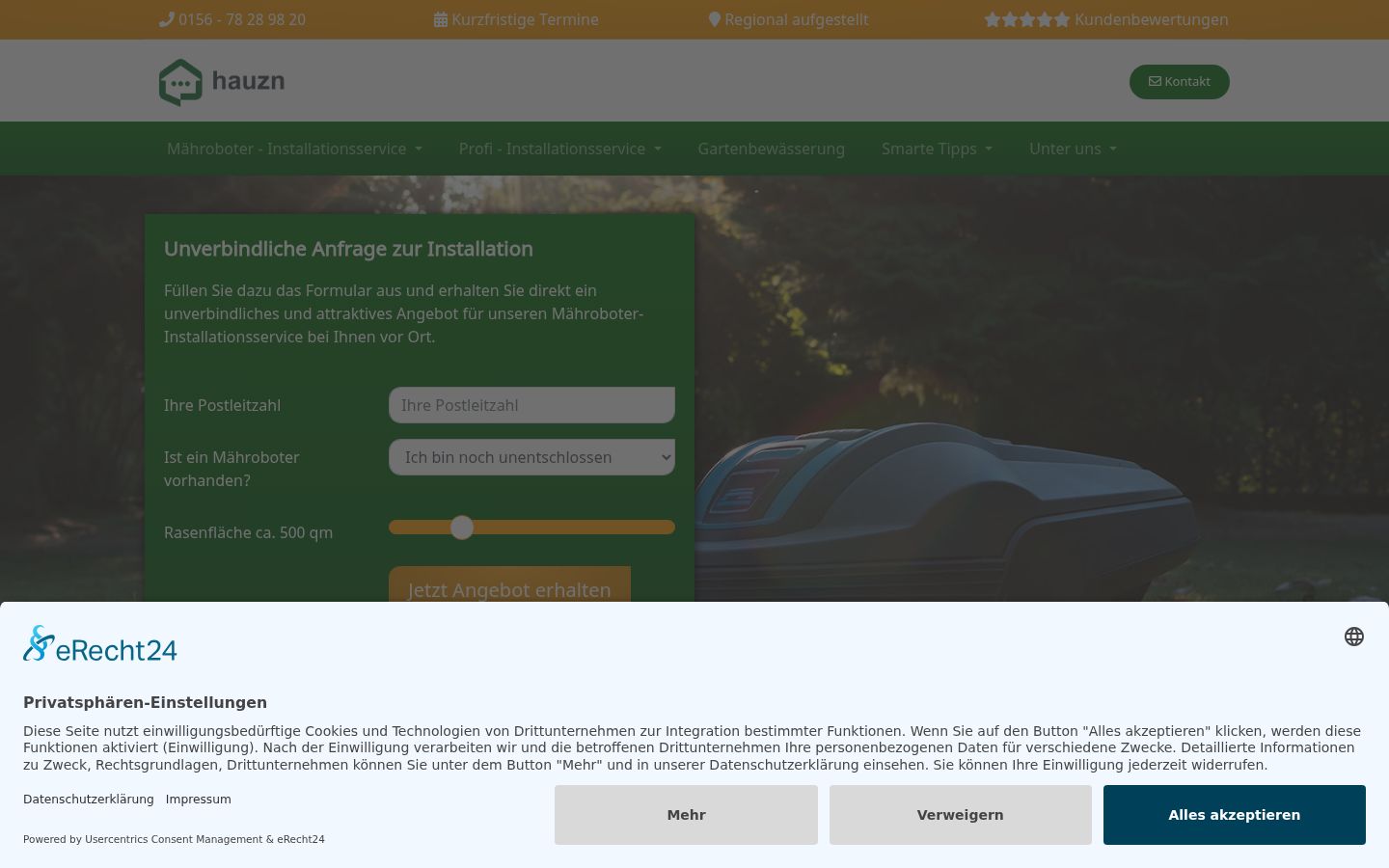Click the Rasenfläche slider handle
The height and width of the screenshot is (868, 1389).
[x=462, y=528]
